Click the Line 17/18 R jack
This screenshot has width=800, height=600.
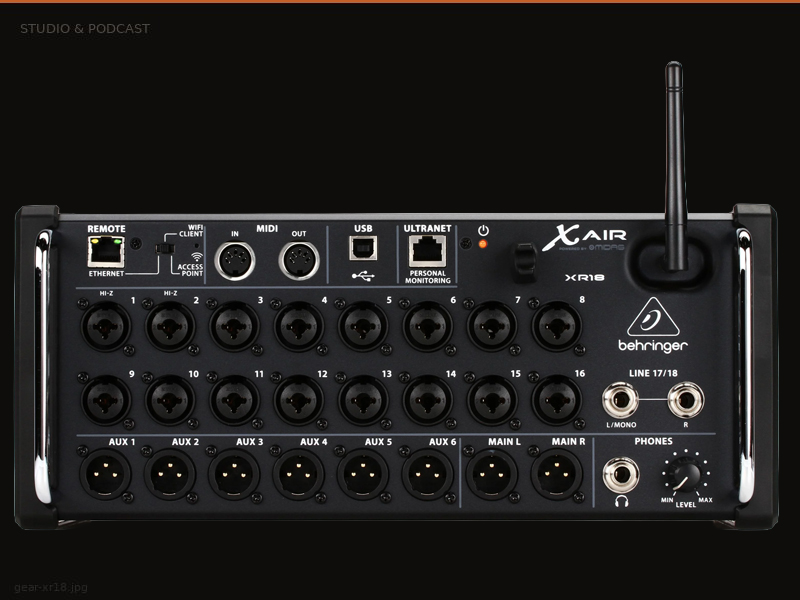(686, 401)
